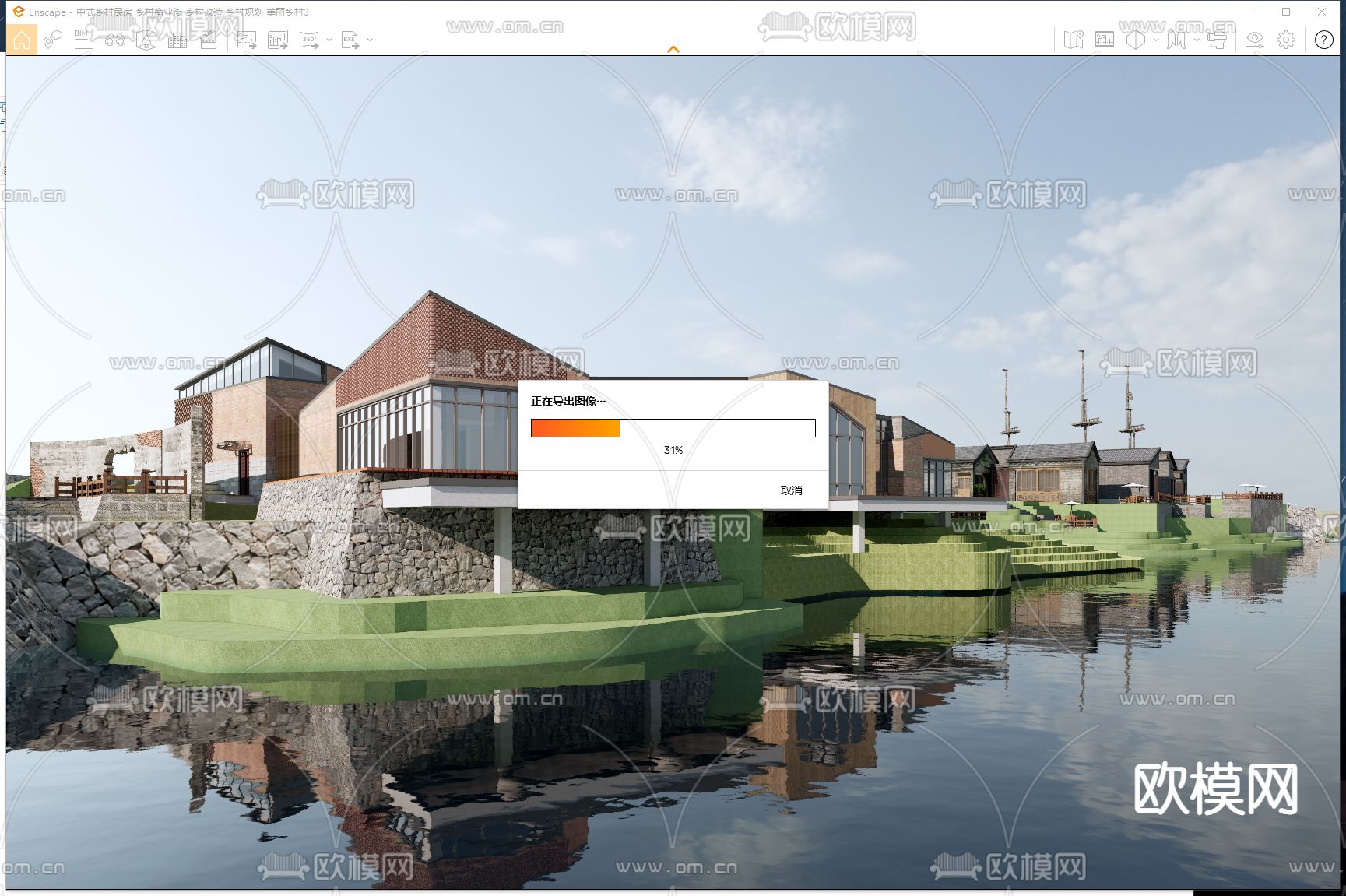The height and width of the screenshot is (896, 1346).
Task: Cancel the image export with 取消
Action: [791, 490]
